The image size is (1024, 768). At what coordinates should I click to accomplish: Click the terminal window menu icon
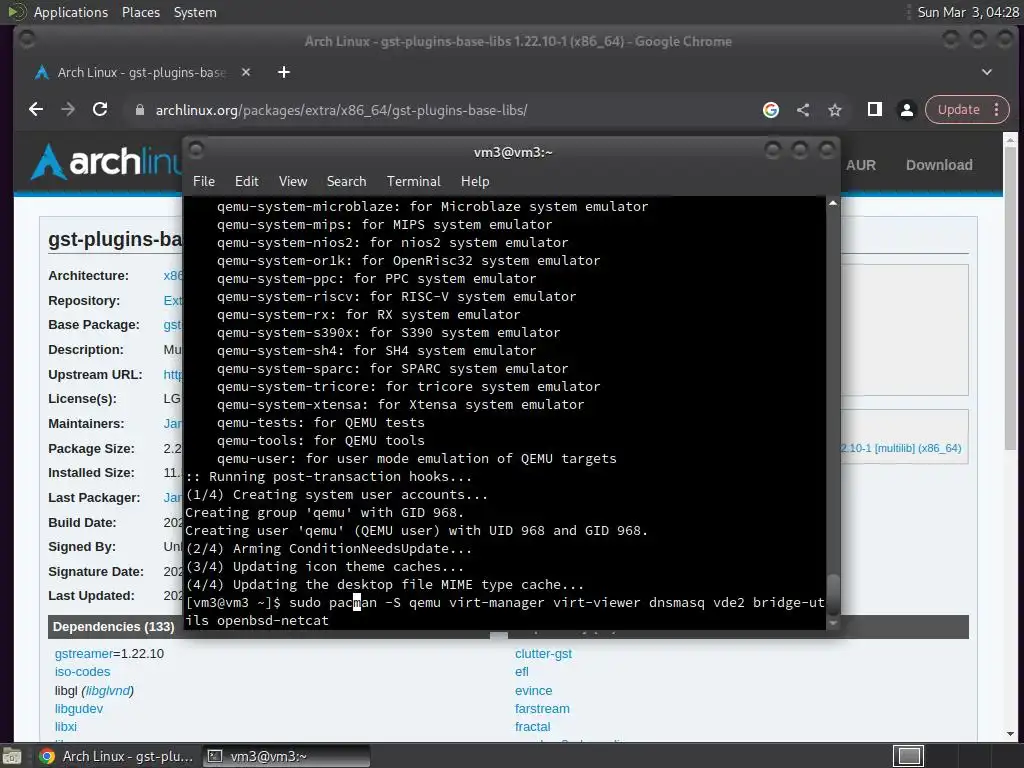(196, 151)
